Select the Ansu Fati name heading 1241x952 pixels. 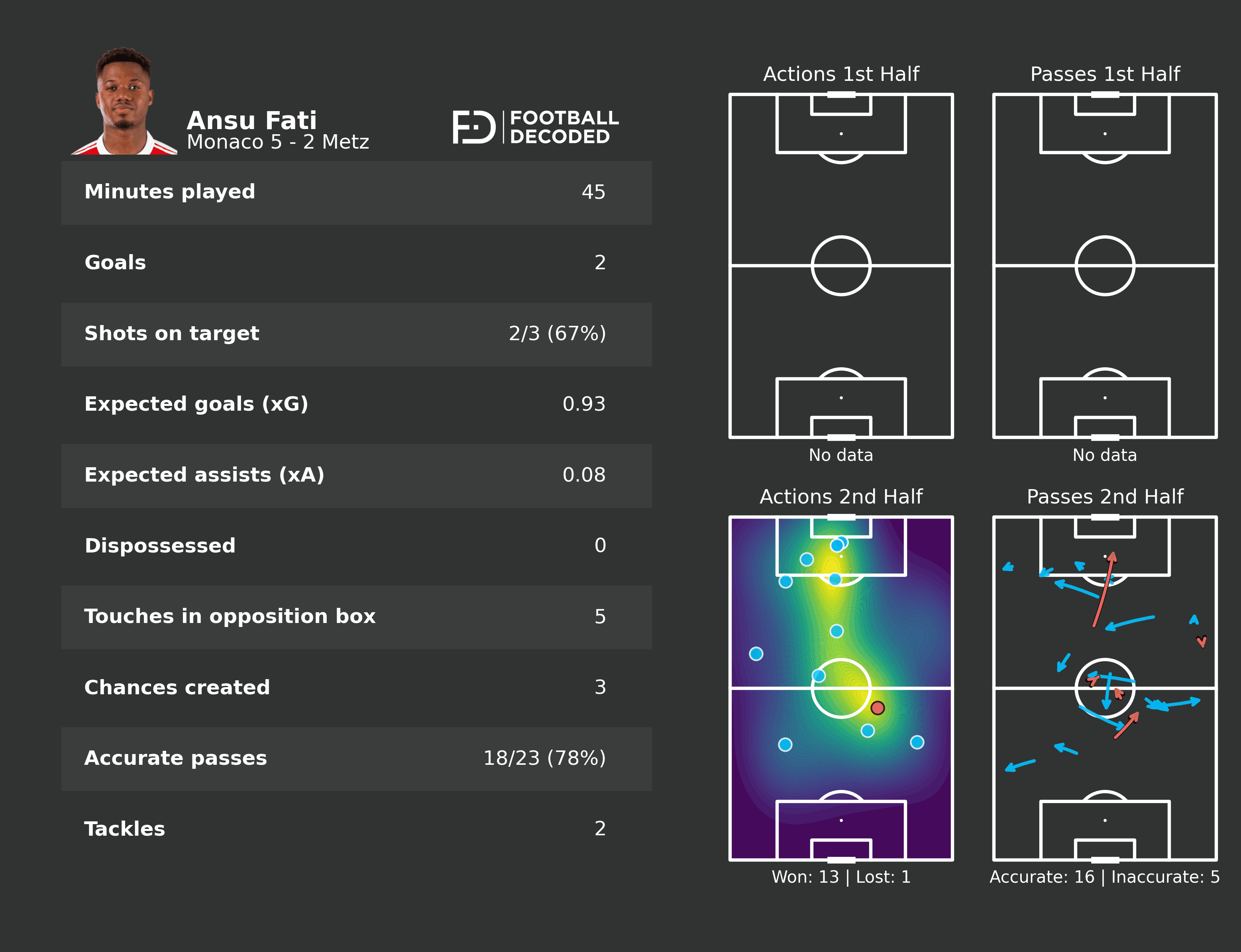pos(252,120)
